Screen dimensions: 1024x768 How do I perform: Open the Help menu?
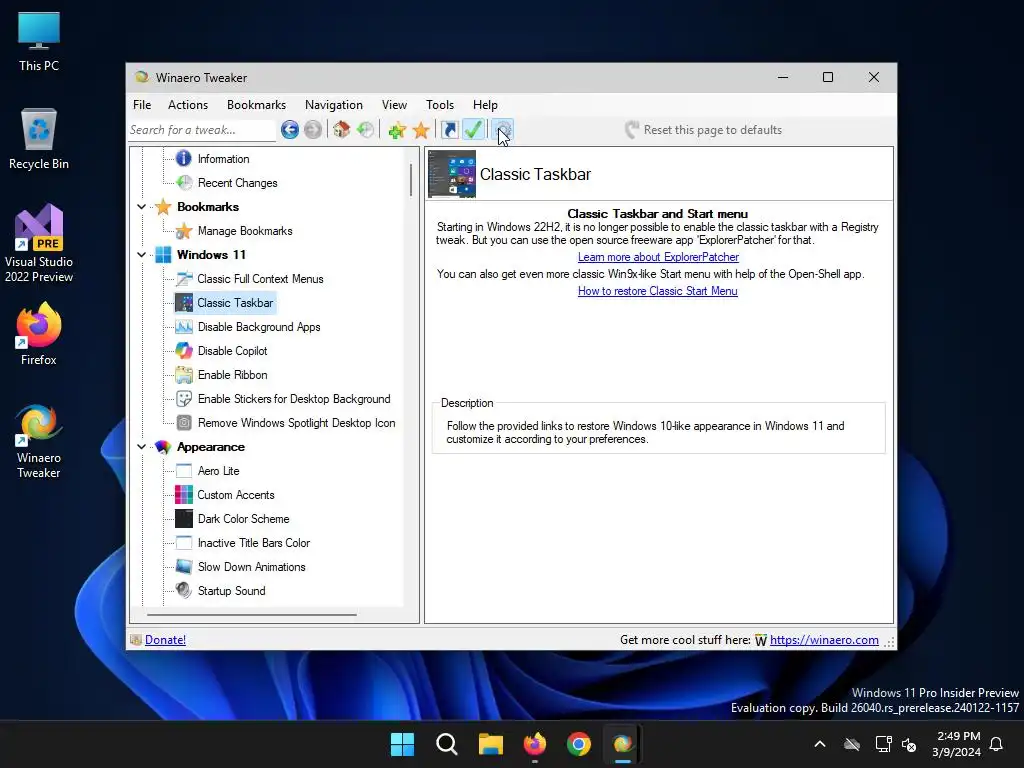point(485,104)
